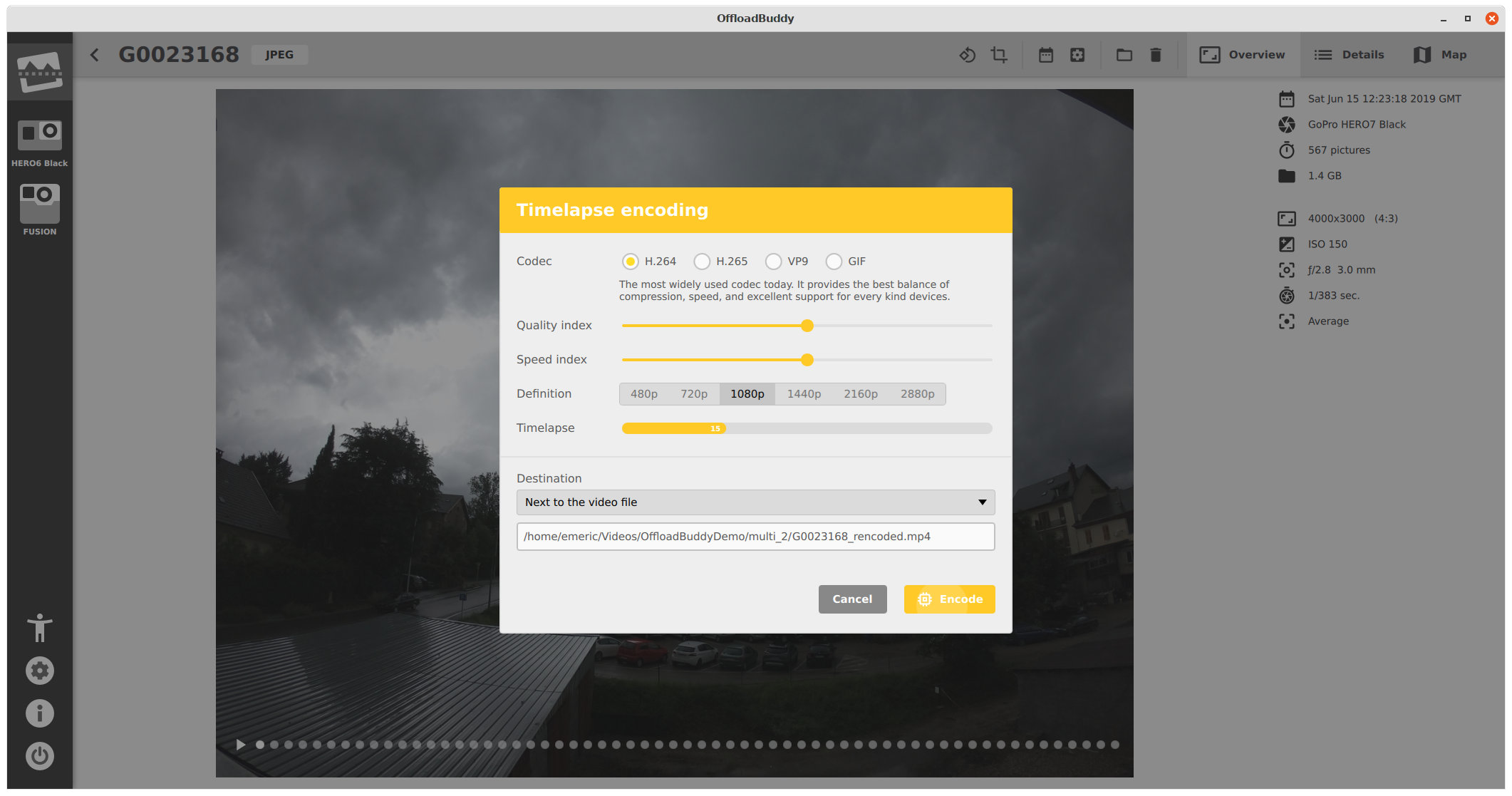Select H.265 codec radio button
The image size is (1512, 796).
click(703, 261)
